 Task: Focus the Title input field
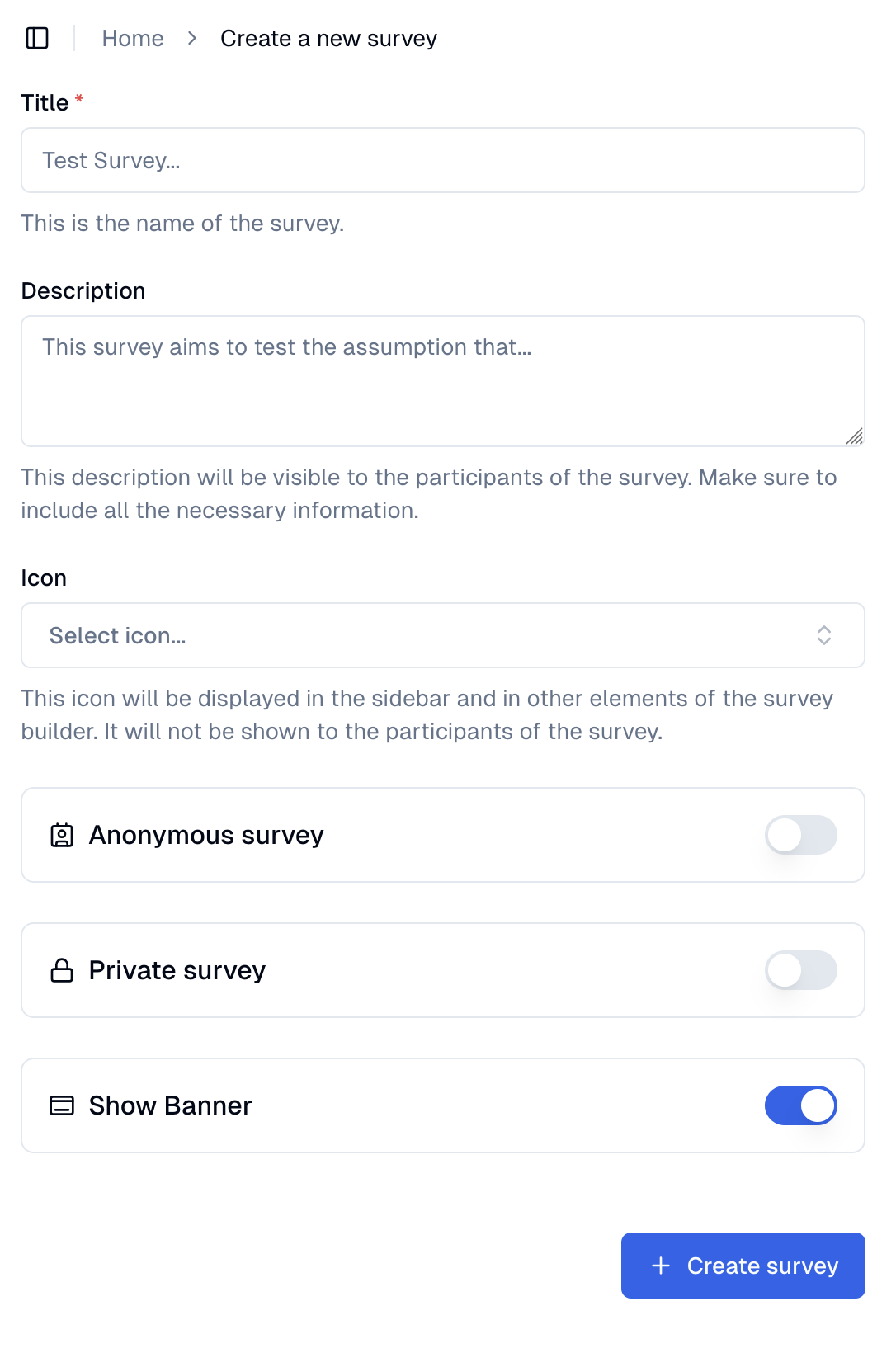tap(442, 160)
